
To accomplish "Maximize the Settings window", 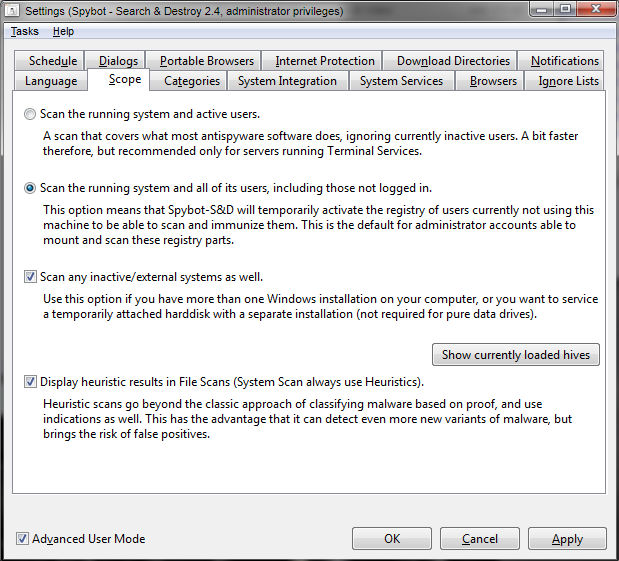I will click(565, 9).
